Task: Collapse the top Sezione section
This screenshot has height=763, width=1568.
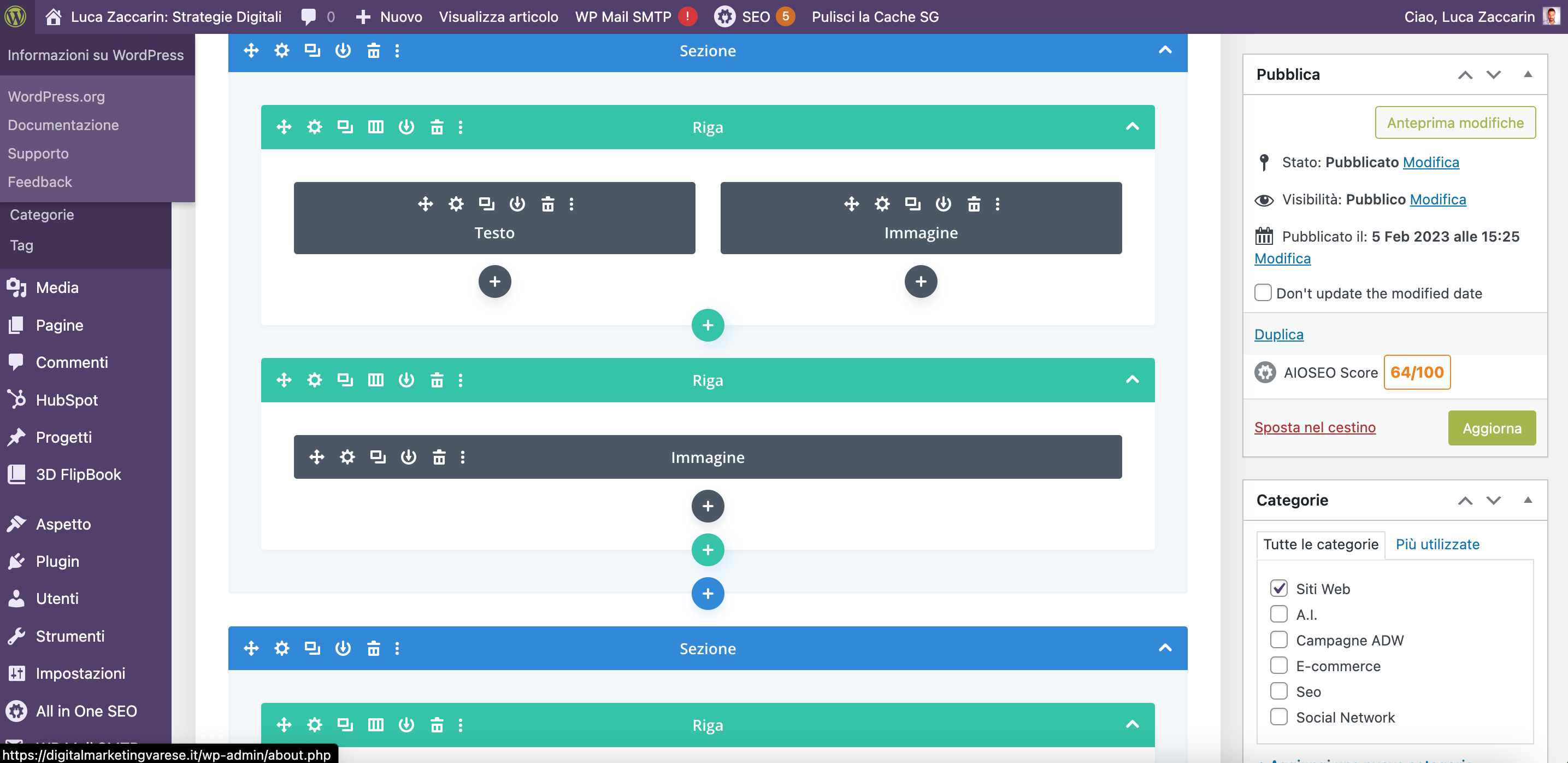Action: (x=1166, y=50)
